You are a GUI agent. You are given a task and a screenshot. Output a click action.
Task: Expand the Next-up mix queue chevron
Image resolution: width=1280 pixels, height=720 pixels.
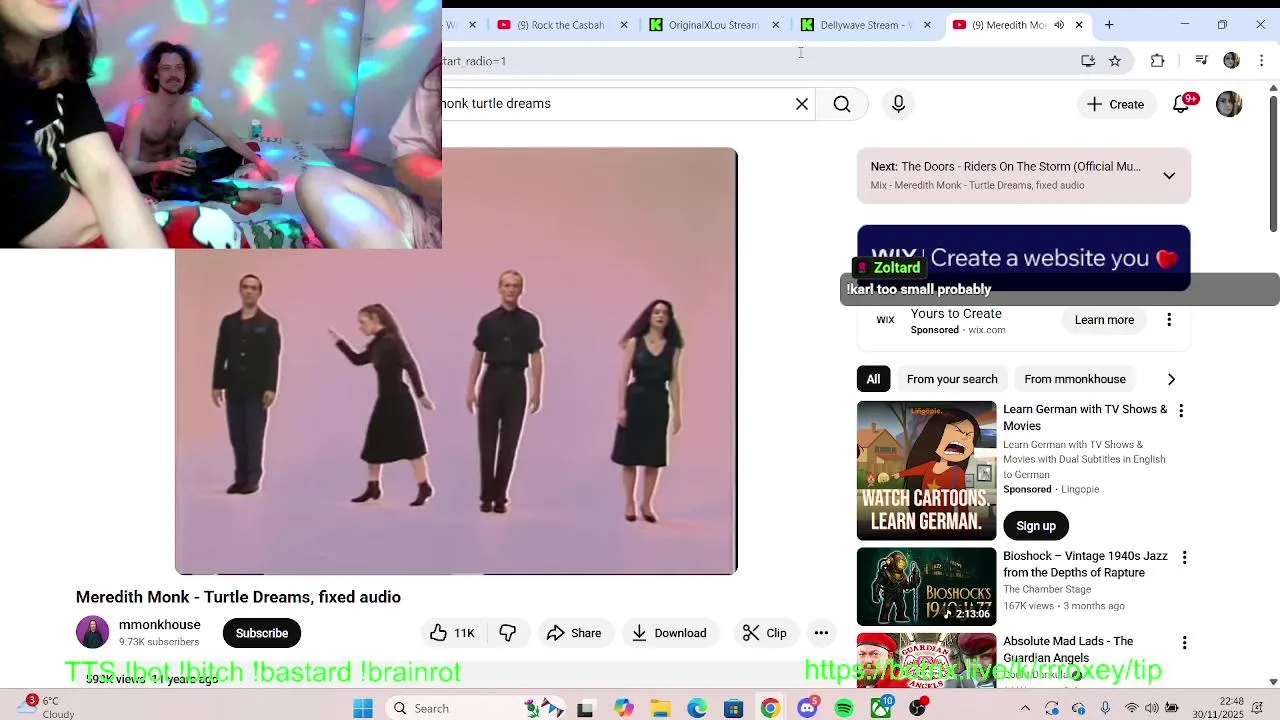[1169, 176]
